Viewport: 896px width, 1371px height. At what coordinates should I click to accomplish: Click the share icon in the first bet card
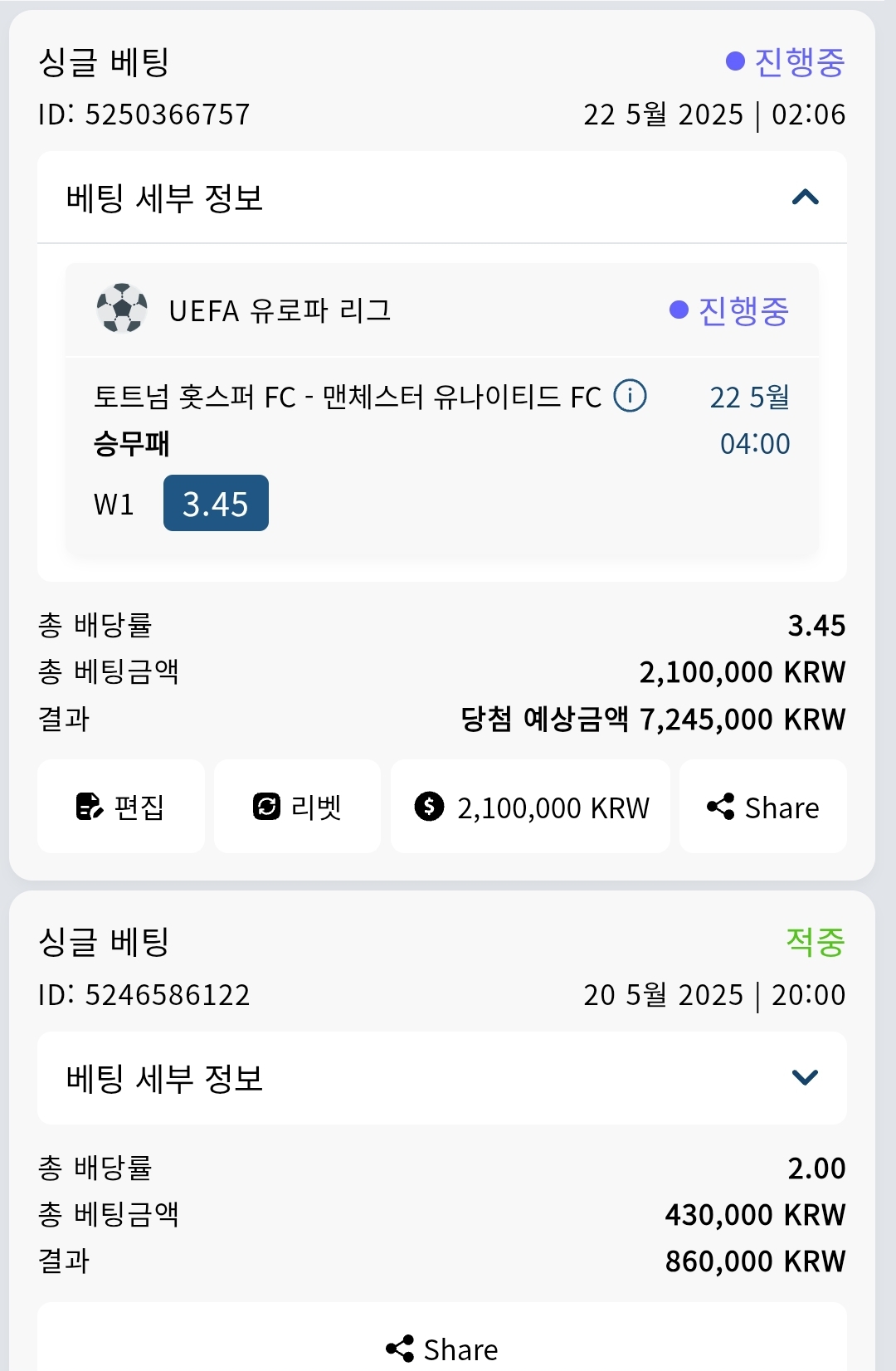[x=721, y=807]
